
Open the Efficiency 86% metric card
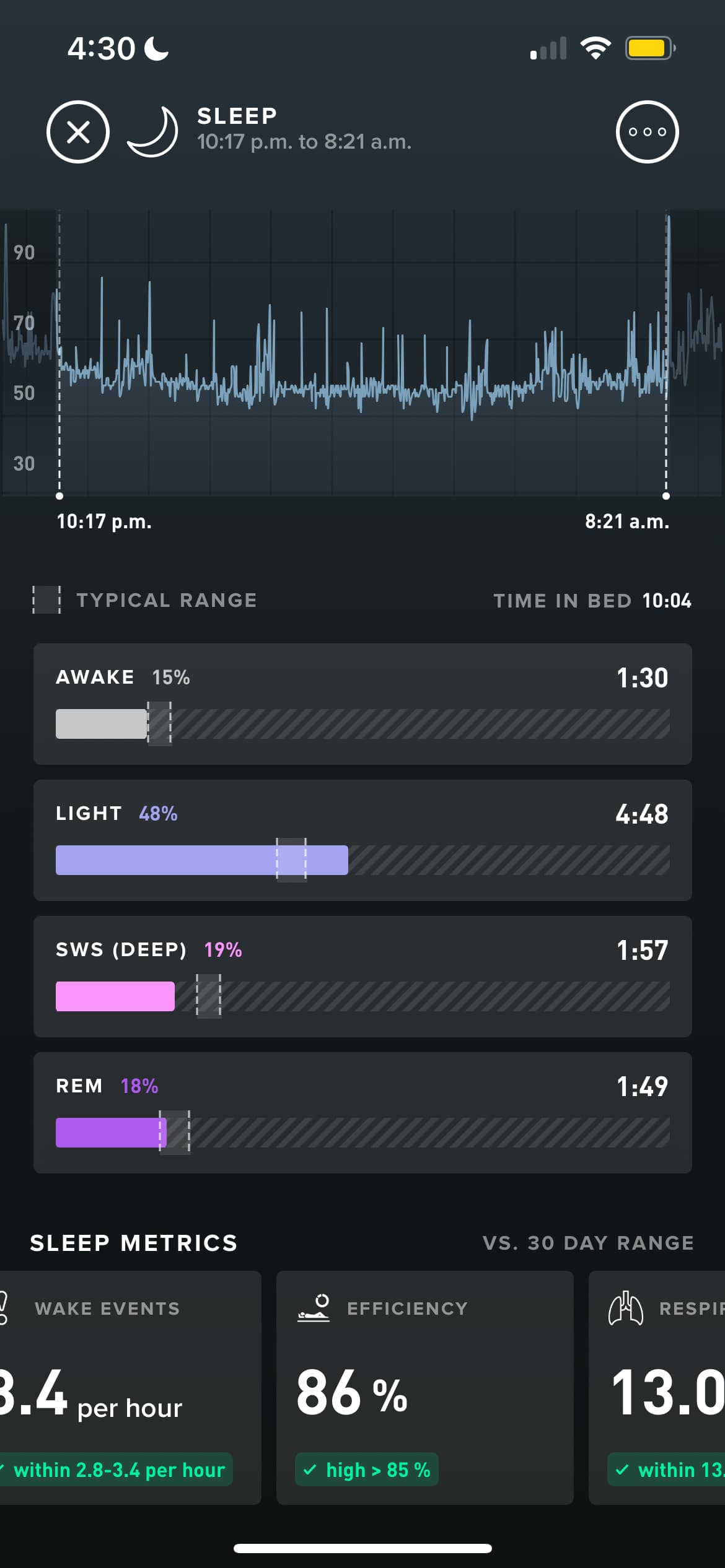click(x=425, y=1388)
